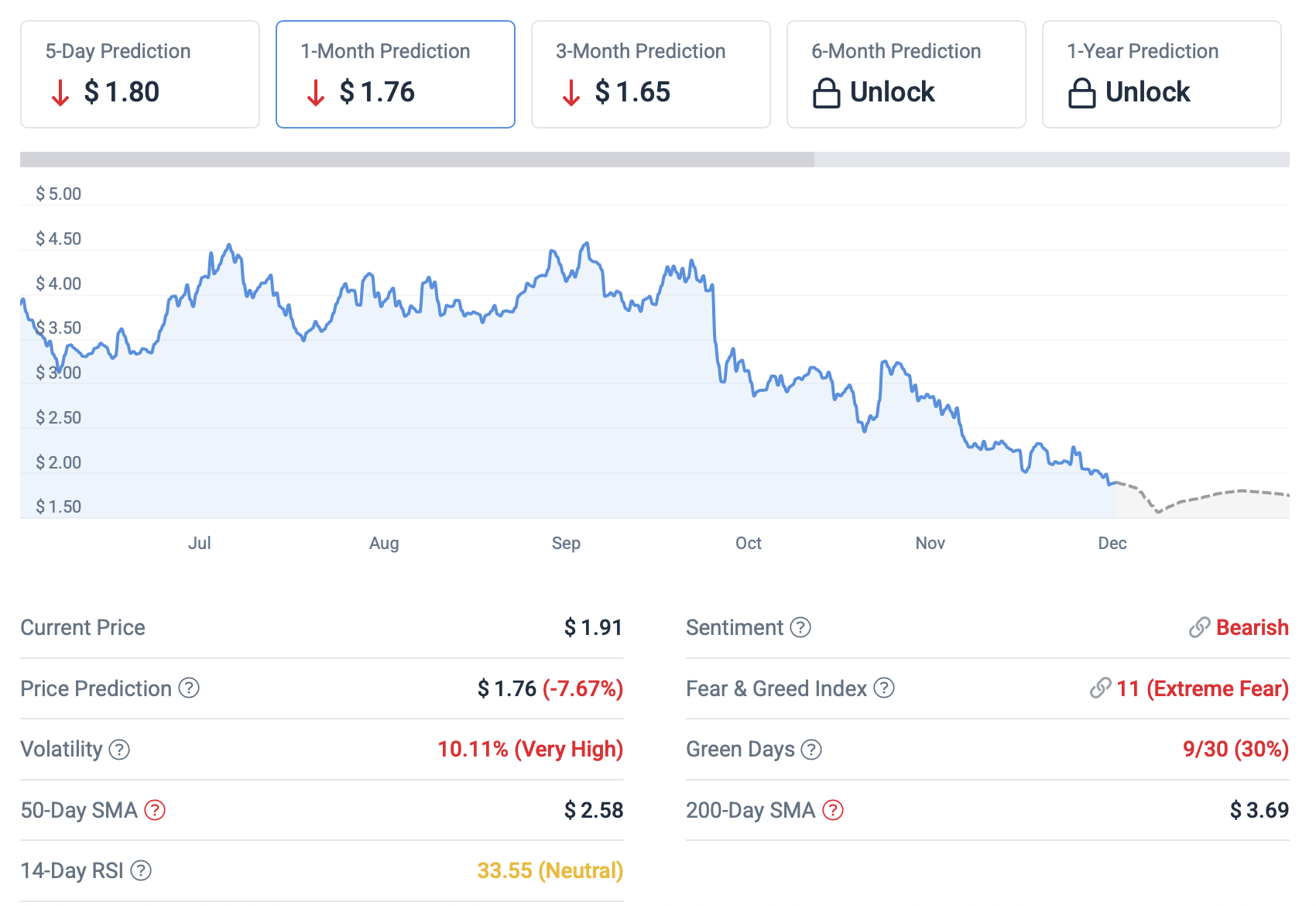Viewport: 1316px width, 906px height.
Task: Click Volatility help question mark icon
Action: pyautogui.click(x=119, y=750)
